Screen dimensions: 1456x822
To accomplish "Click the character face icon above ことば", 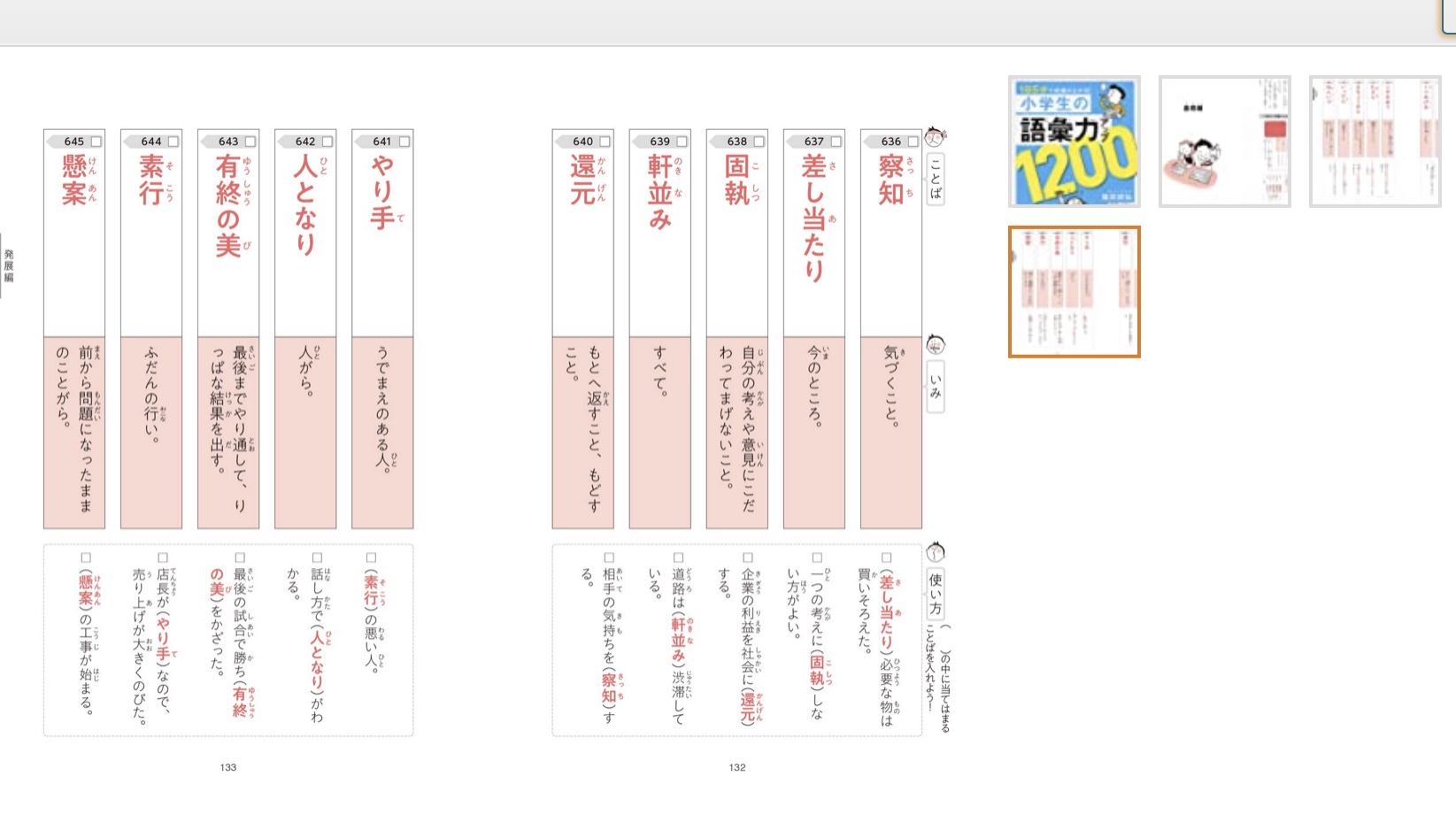I will click(935, 137).
